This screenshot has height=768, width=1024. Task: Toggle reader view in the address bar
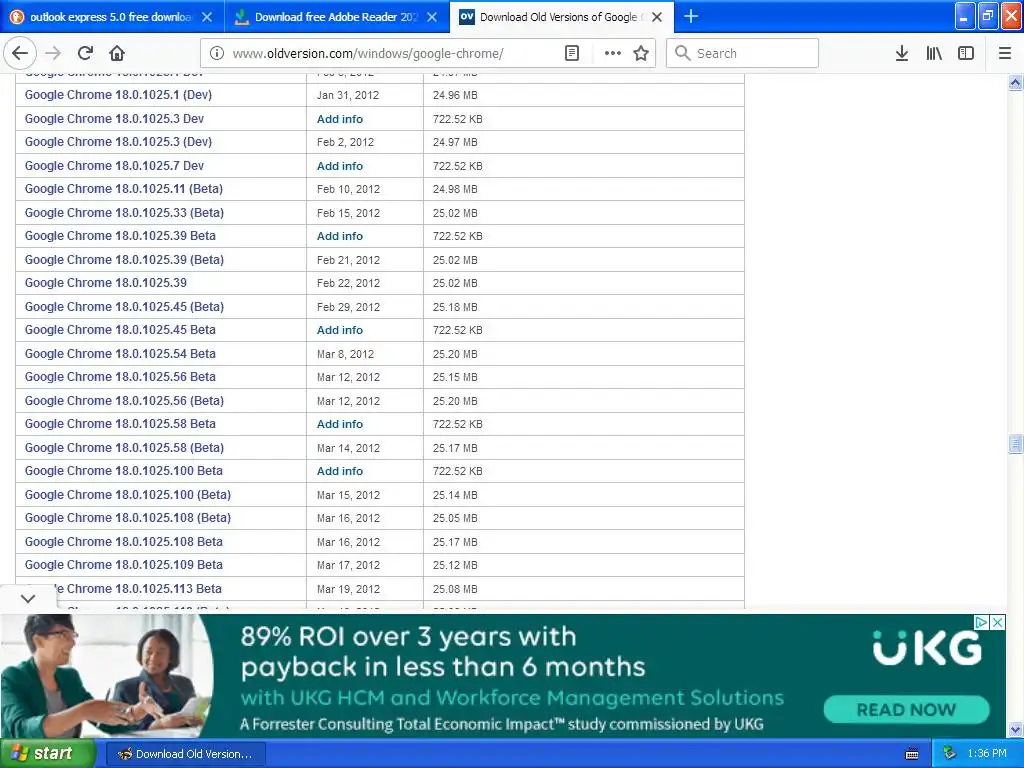pyautogui.click(x=571, y=54)
